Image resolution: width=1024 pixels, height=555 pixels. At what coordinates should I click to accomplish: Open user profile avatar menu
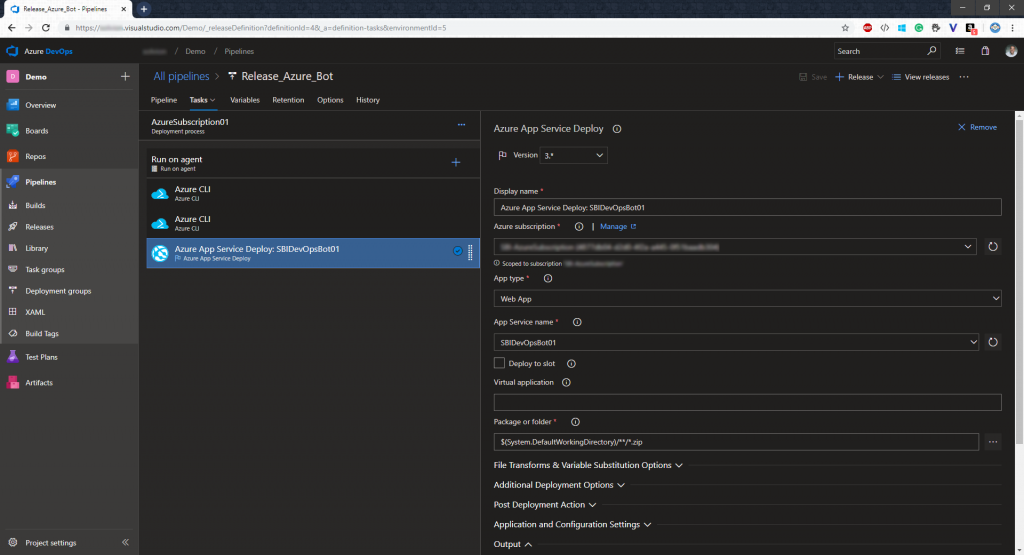pyautogui.click(x=1011, y=51)
